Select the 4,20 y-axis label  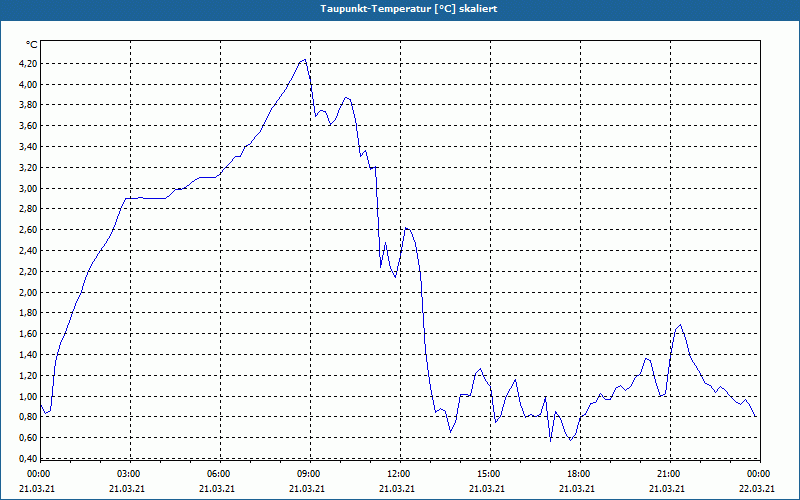[28, 64]
